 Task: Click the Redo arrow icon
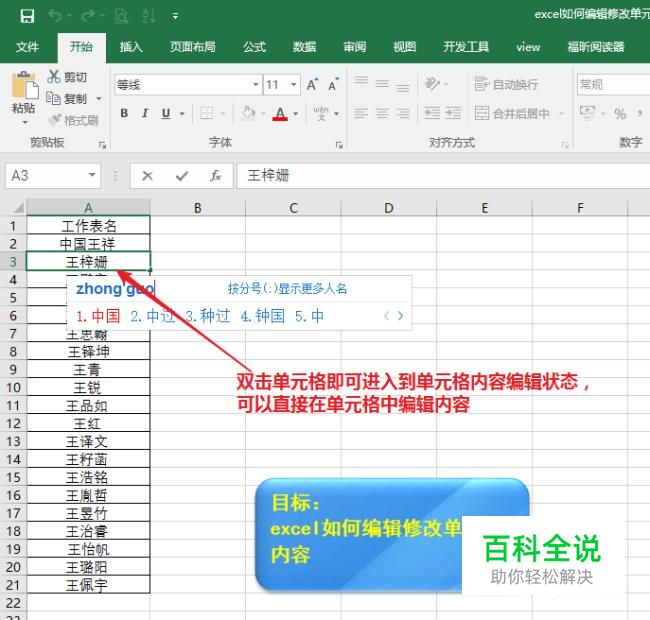87,16
